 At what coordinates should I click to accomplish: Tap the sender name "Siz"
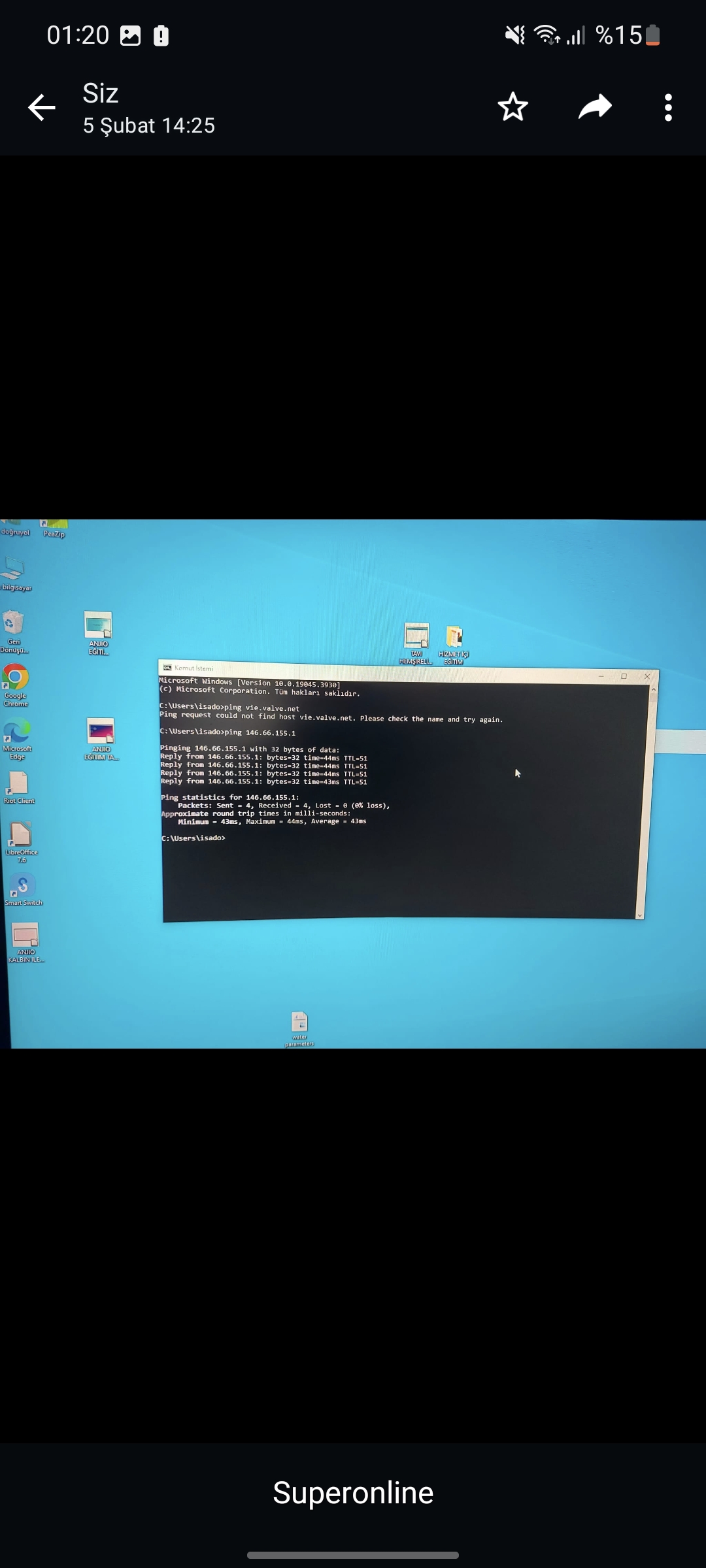(100, 93)
